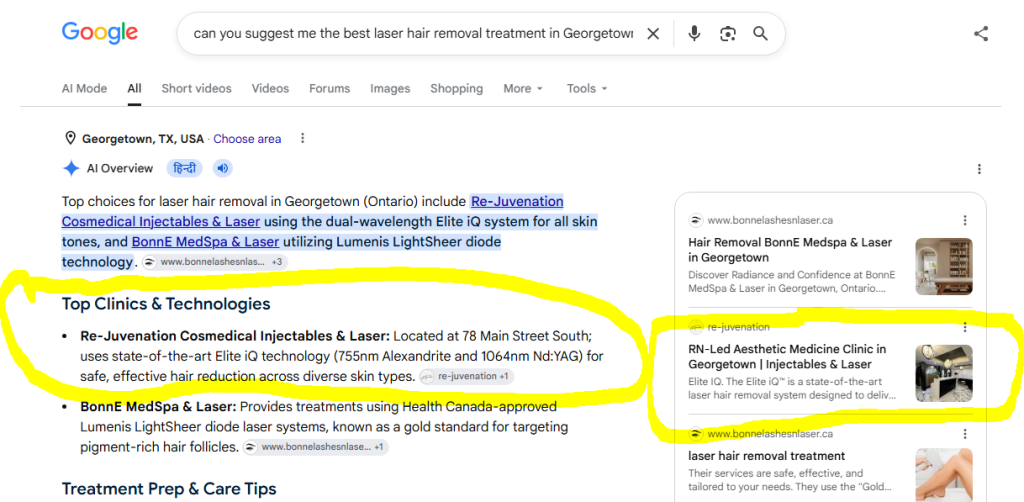Expand the Tools dropdown
The height and width of the screenshot is (502, 1024).
[x=587, y=89]
